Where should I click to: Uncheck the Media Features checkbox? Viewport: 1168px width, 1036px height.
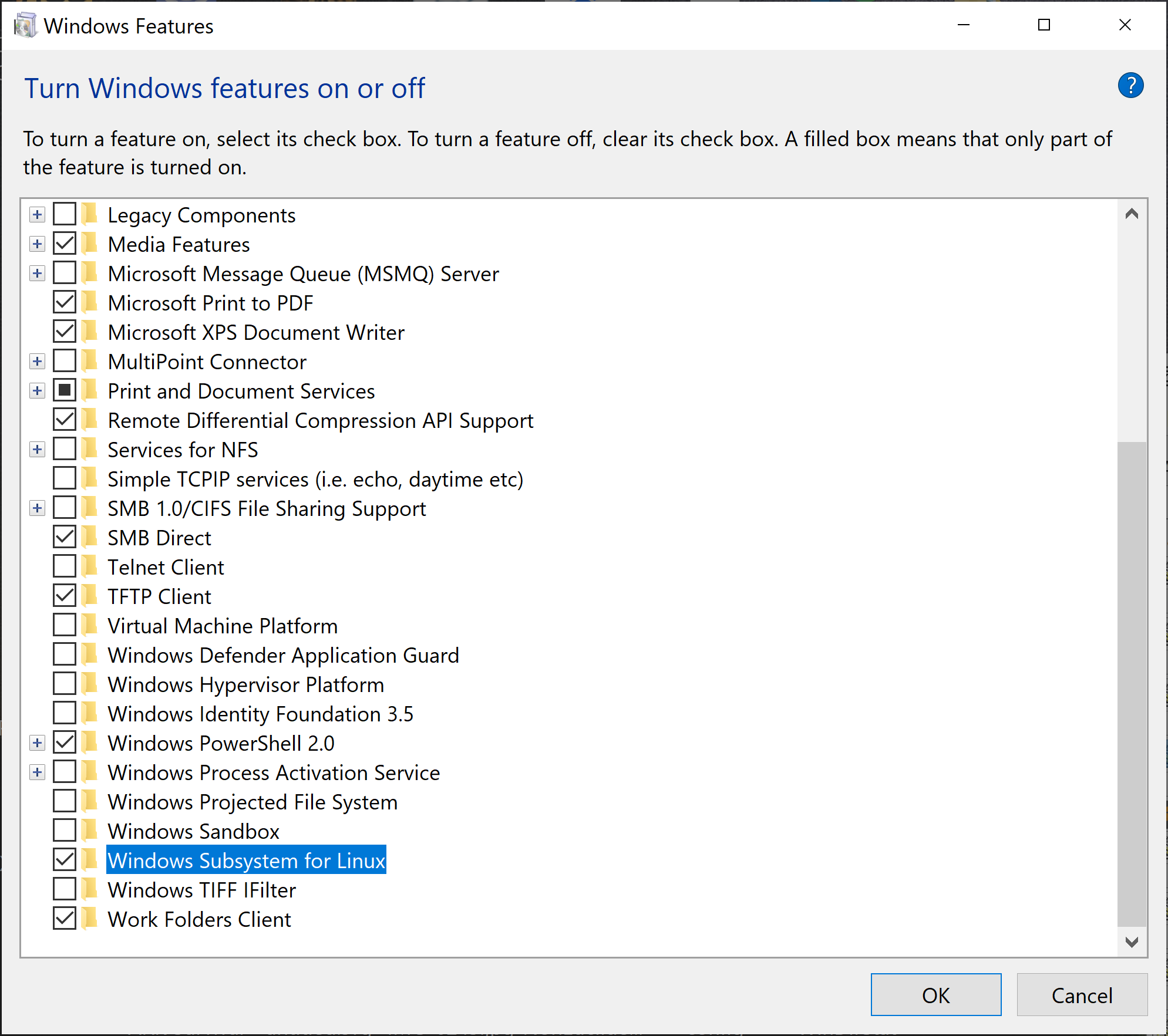65,244
